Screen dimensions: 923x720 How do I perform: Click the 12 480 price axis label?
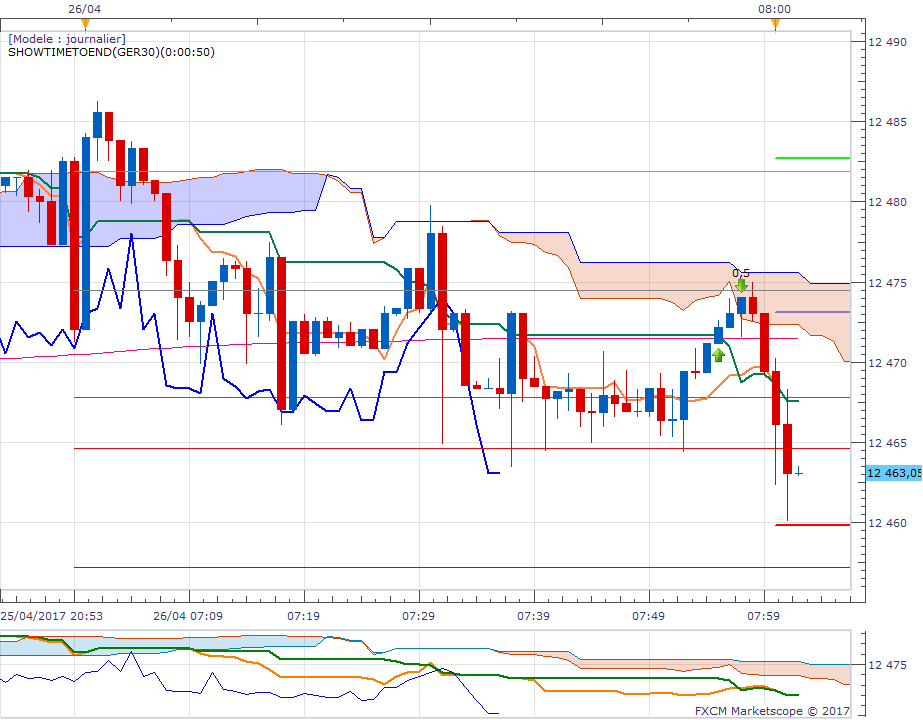click(888, 202)
